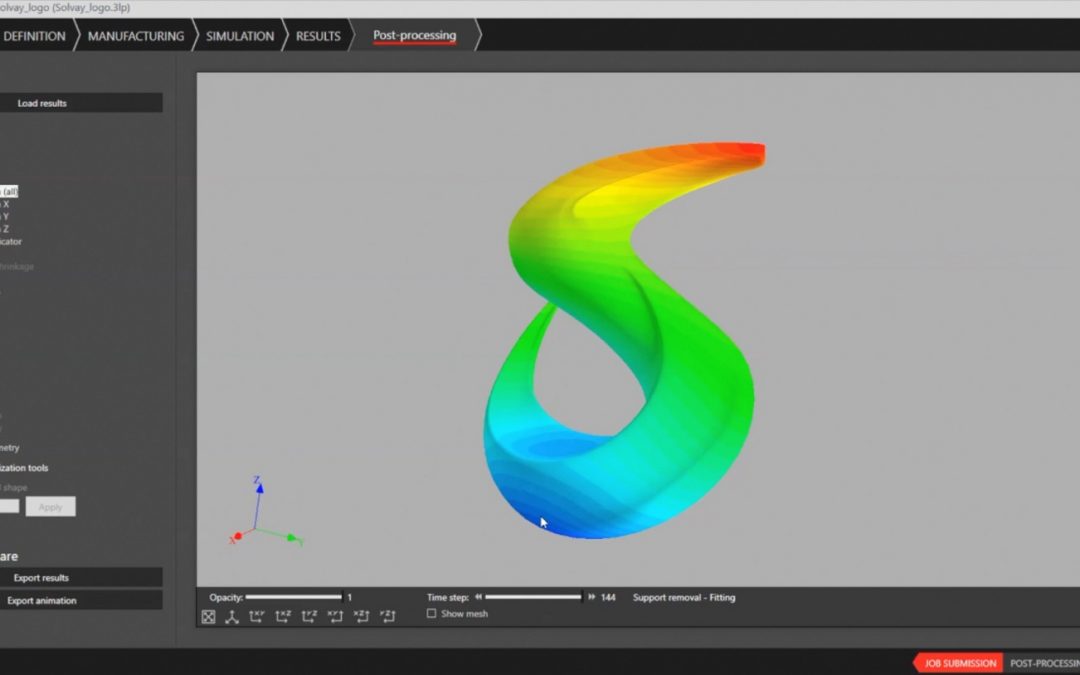Click the Export results button
The image size is (1080, 675).
tap(81, 577)
